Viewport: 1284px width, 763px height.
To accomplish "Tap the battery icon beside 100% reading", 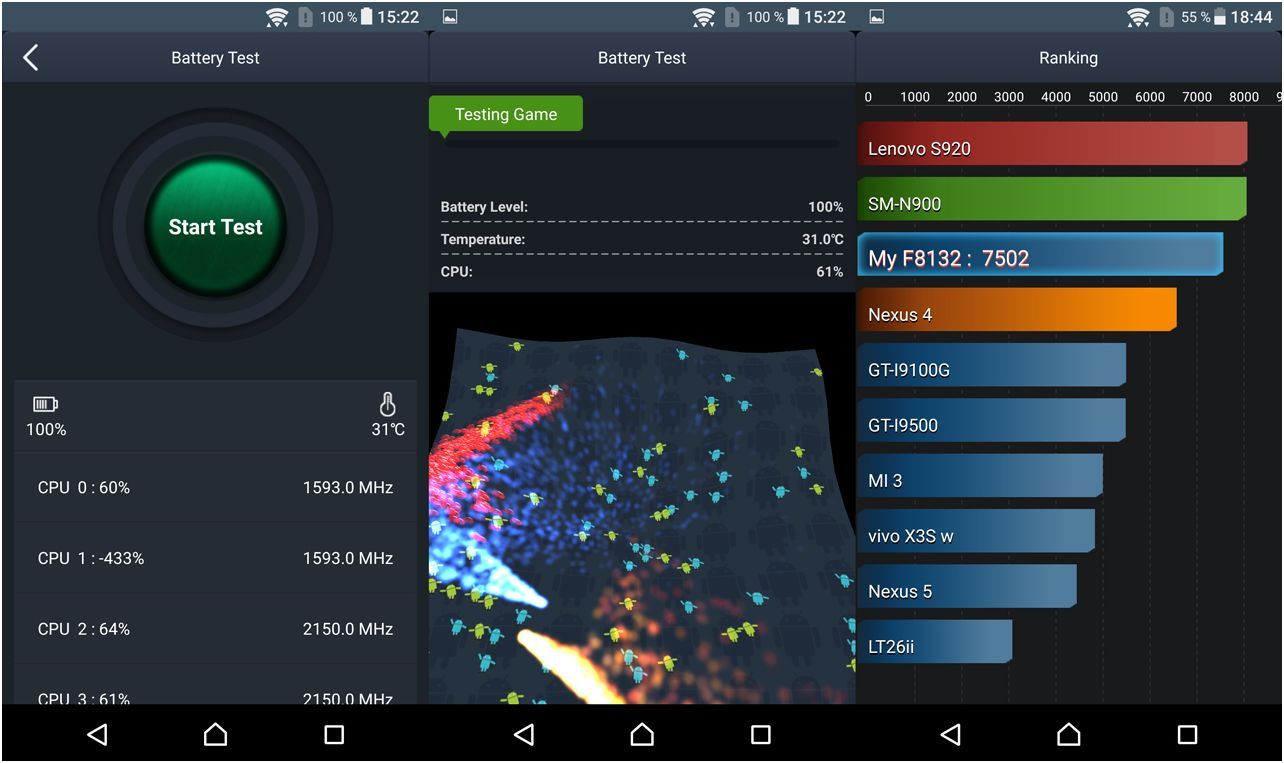I will tap(43, 404).
